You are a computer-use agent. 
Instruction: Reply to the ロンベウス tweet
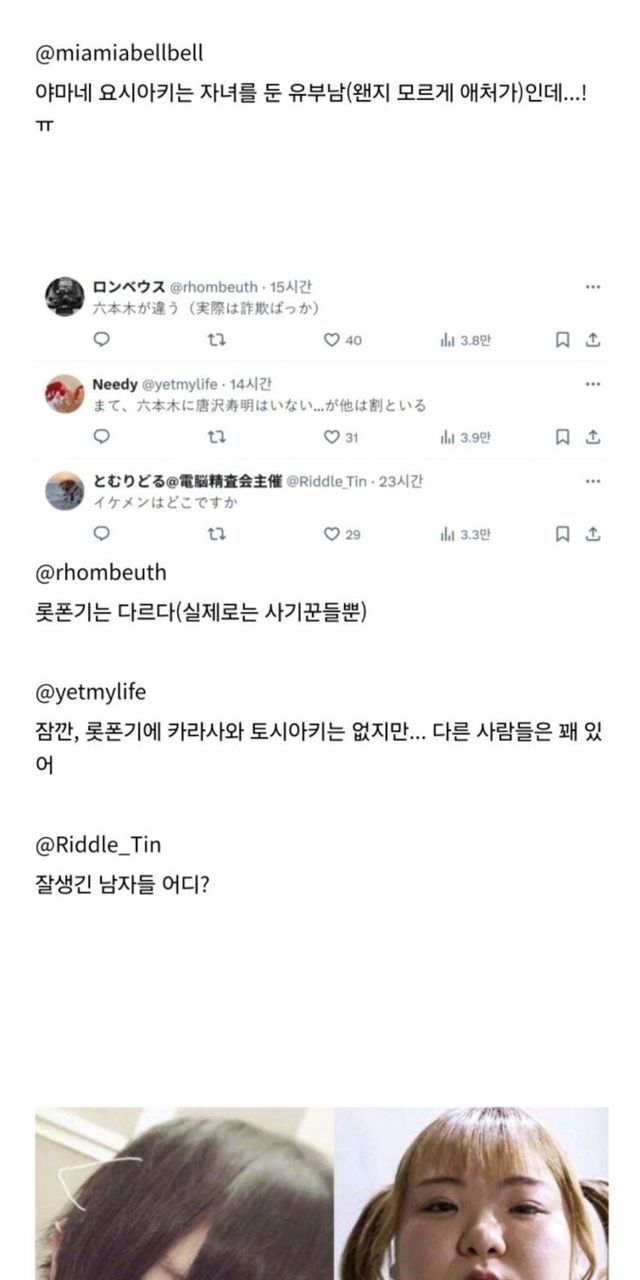click(101, 340)
